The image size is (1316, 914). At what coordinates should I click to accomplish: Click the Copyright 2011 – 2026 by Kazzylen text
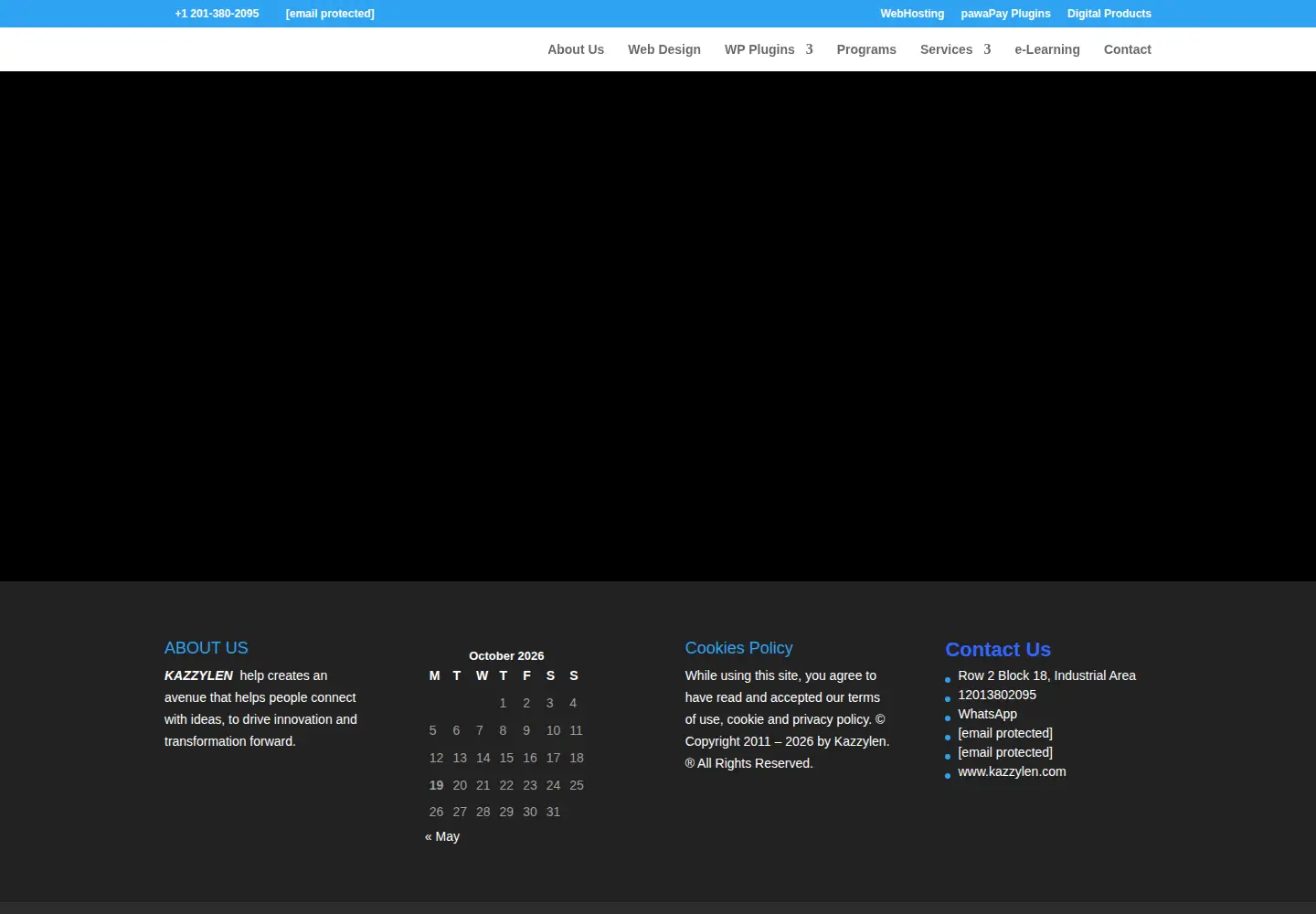point(786,741)
